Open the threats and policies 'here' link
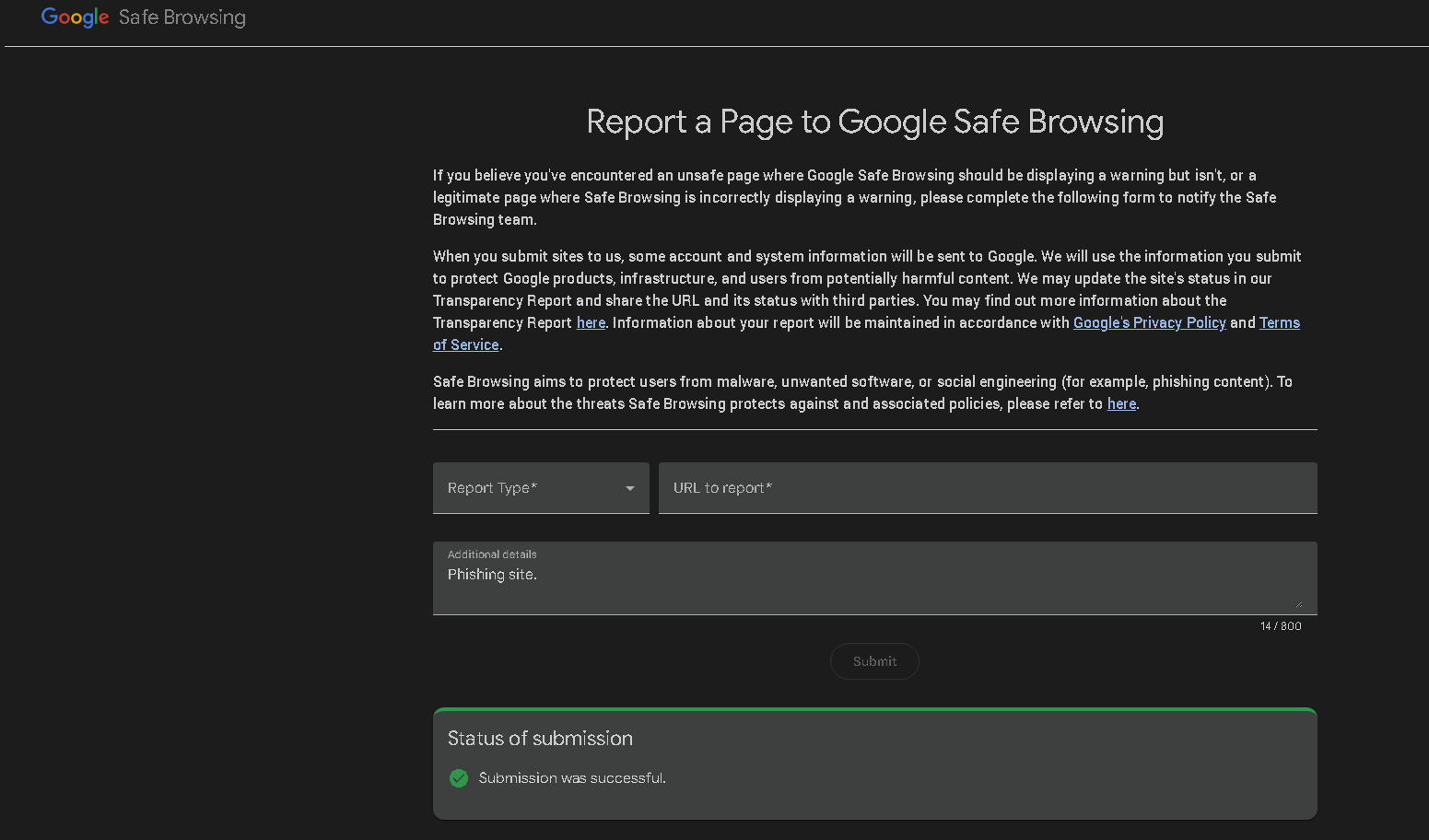 pos(1121,403)
